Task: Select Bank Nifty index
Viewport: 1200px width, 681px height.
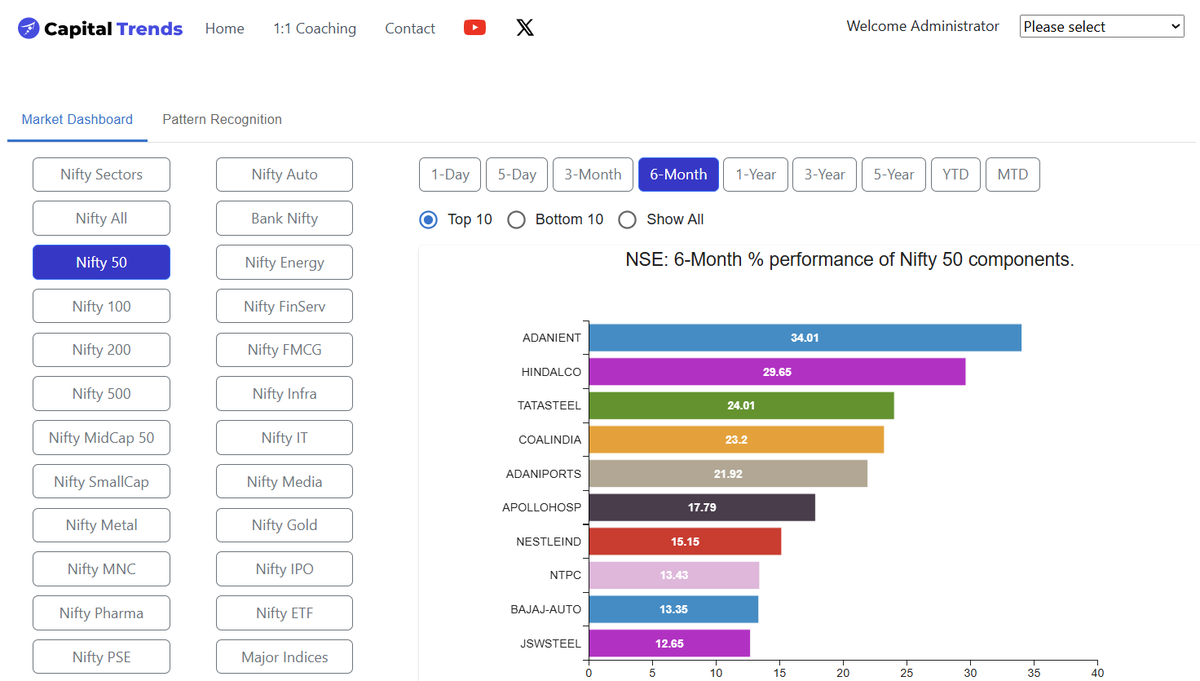Action: click(x=284, y=218)
